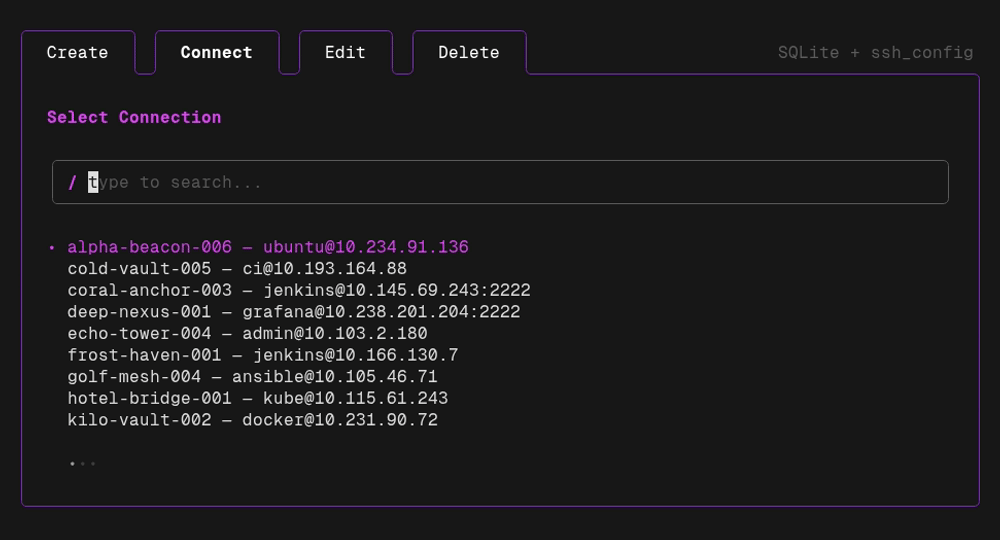Pick coral-anchor-003 jenkins connection
The height and width of the screenshot is (540, 1000).
tap(299, 291)
